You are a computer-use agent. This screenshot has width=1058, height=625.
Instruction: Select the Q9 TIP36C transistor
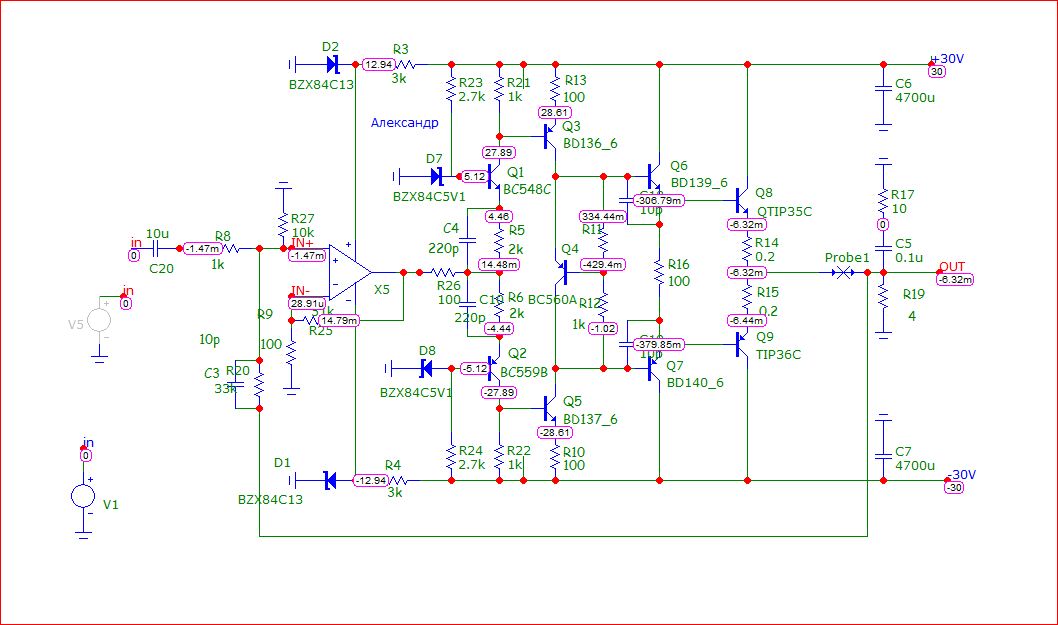click(x=742, y=344)
